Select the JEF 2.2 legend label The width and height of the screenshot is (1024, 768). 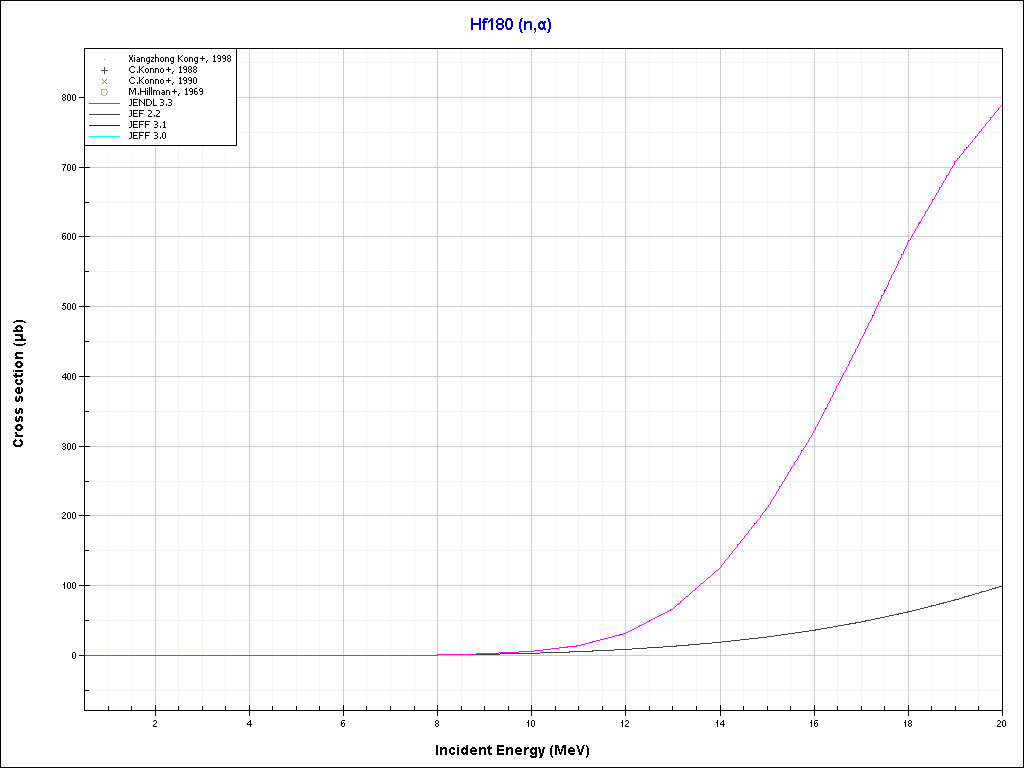[144, 114]
